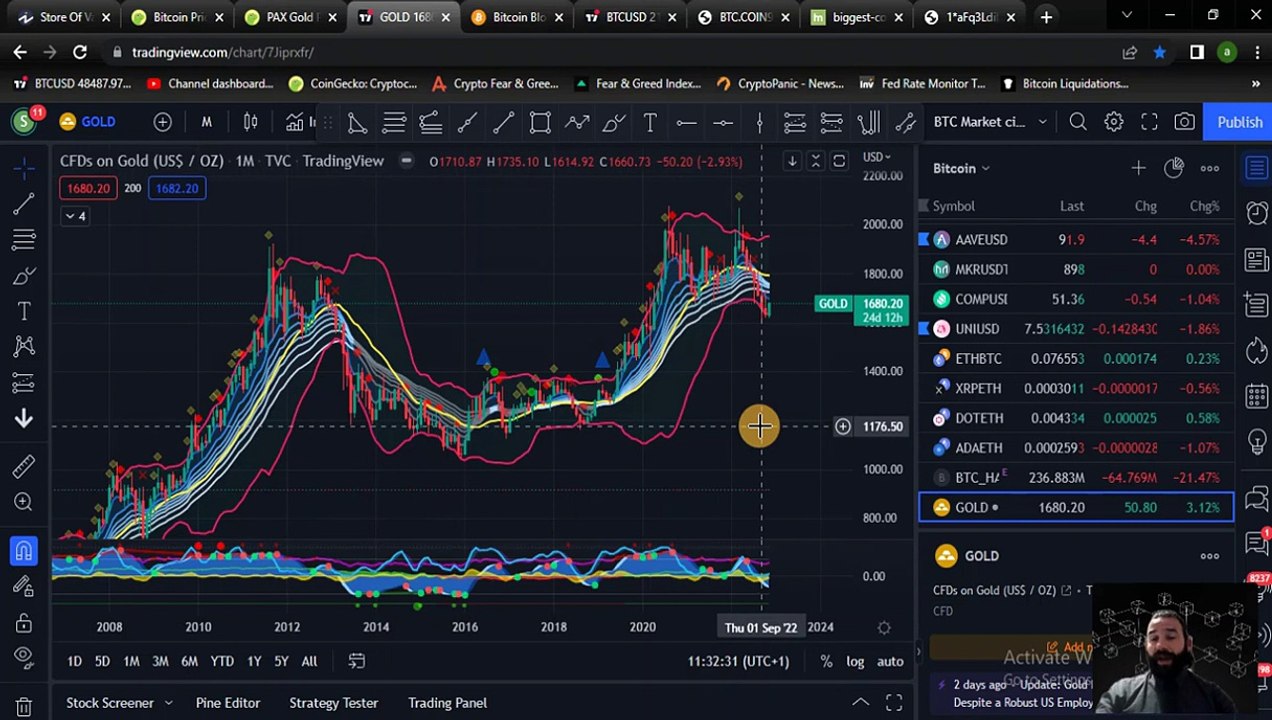Image resolution: width=1272 pixels, height=720 pixels.
Task: Select the AAVEUSD watchlist row
Action: tap(1076, 240)
